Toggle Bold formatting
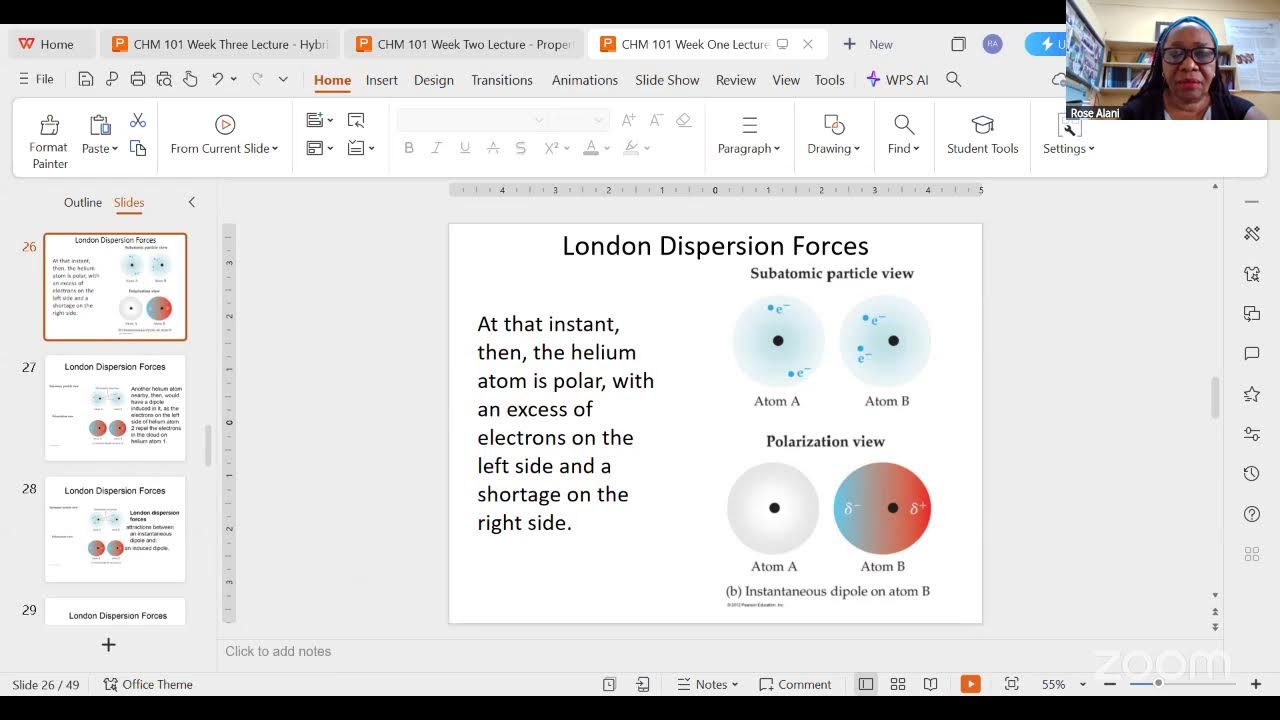 click(409, 148)
